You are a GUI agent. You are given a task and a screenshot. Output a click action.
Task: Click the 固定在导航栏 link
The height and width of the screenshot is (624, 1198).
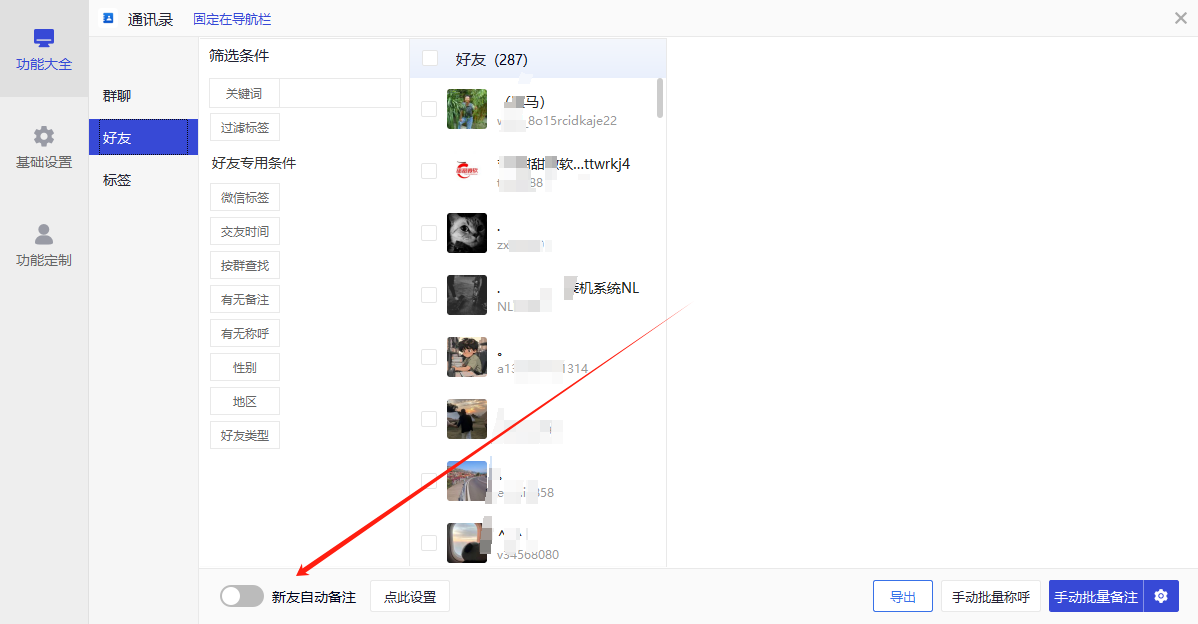pyautogui.click(x=232, y=19)
